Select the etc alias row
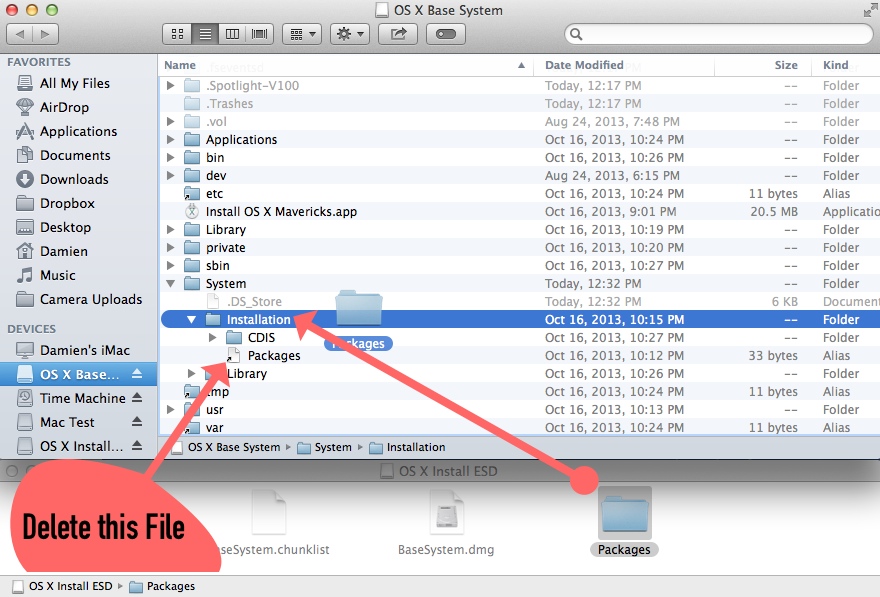880x597 pixels. (x=519, y=194)
